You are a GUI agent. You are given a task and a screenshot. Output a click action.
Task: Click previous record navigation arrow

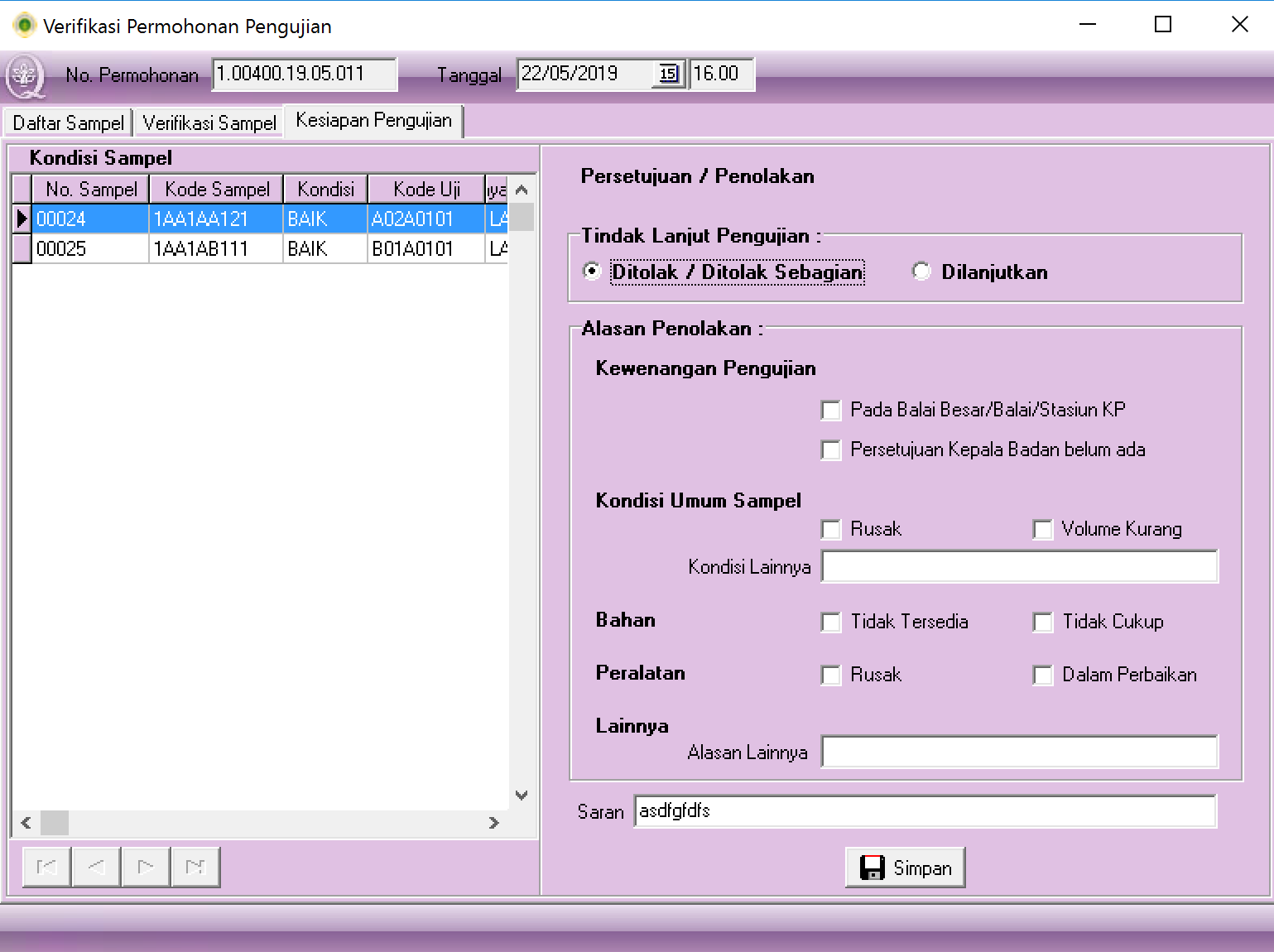pyautogui.click(x=96, y=867)
